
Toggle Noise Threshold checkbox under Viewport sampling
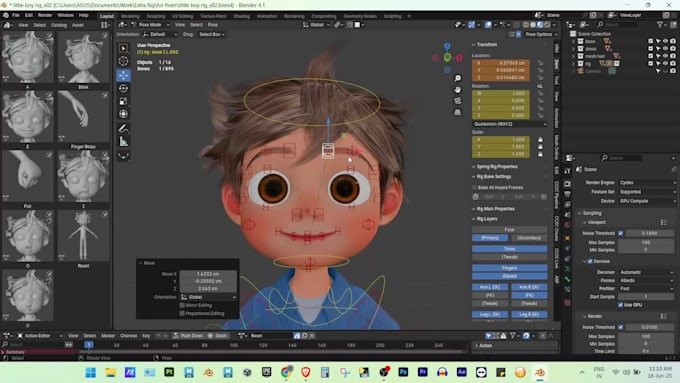(621, 233)
